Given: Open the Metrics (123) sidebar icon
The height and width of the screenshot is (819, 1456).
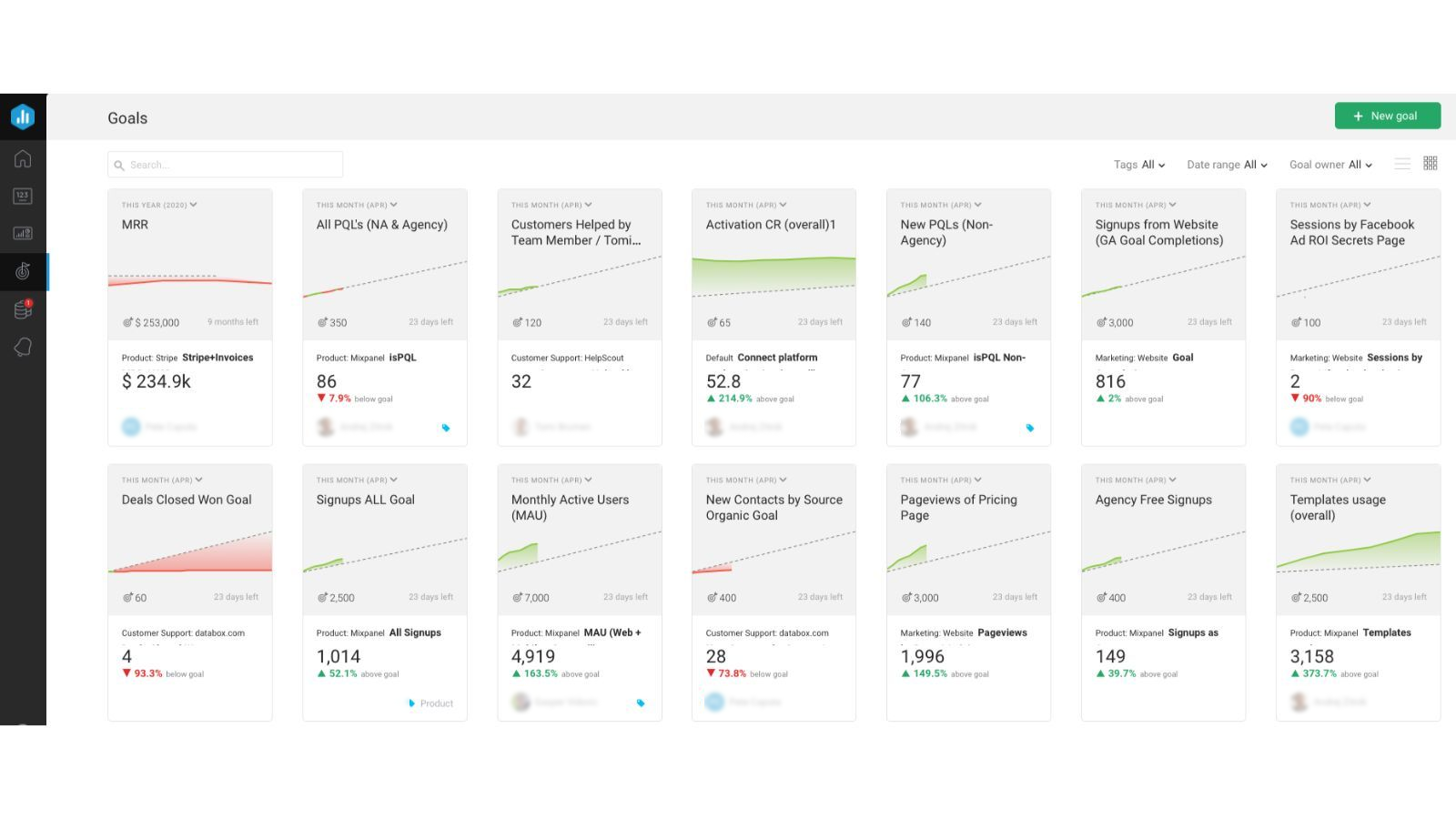Looking at the screenshot, I should coord(23,196).
